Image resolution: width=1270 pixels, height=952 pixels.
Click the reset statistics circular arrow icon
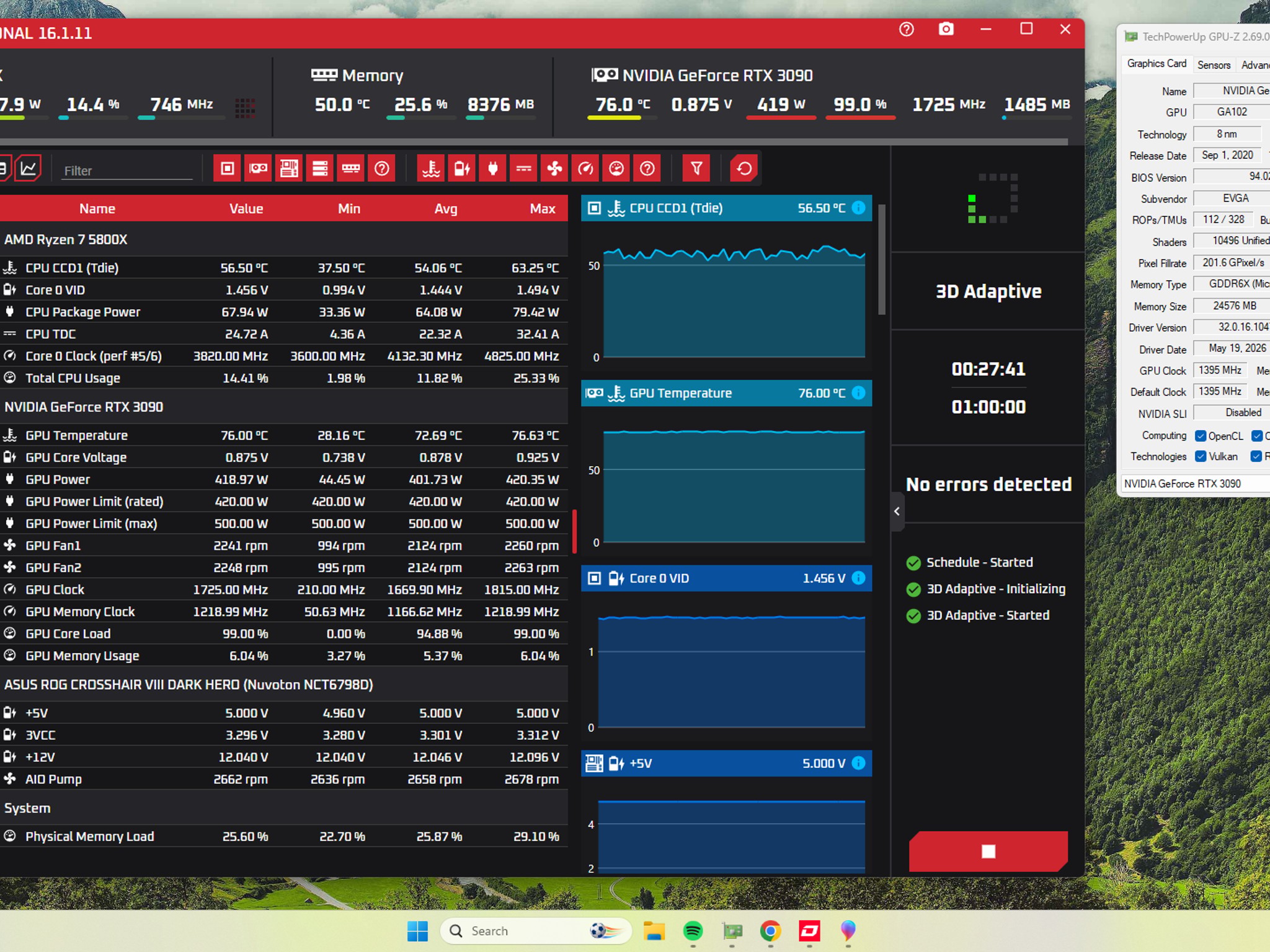[x=744, y=169]
